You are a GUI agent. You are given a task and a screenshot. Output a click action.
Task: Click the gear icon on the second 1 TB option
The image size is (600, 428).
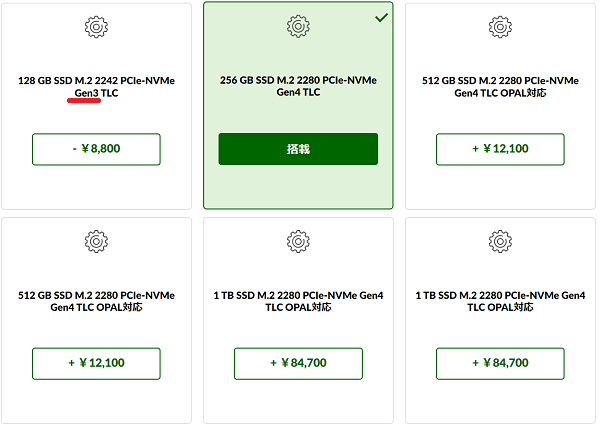(x=500, y=241)
